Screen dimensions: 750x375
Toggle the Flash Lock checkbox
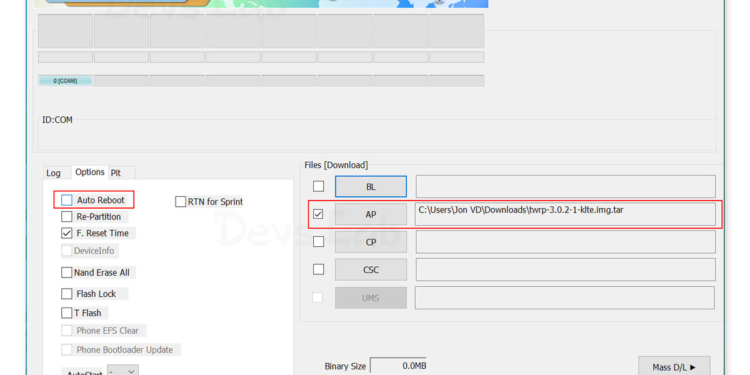(x=66, y=294)
